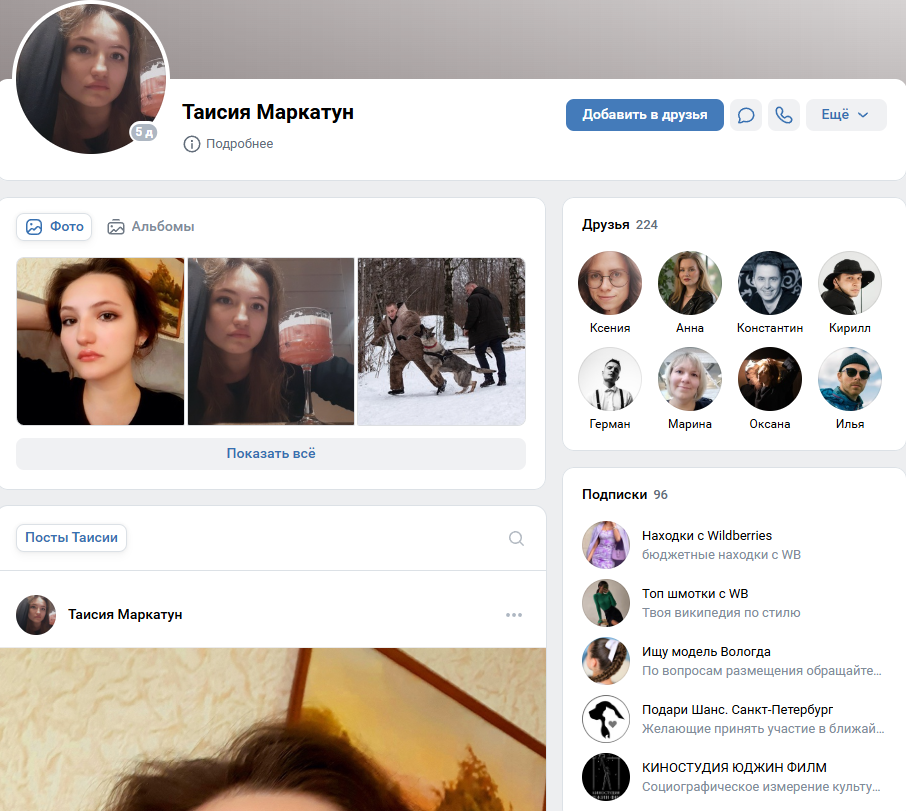906x811 pixels.
Task: Open friend Анна's avatar
Action: point(690,283)
